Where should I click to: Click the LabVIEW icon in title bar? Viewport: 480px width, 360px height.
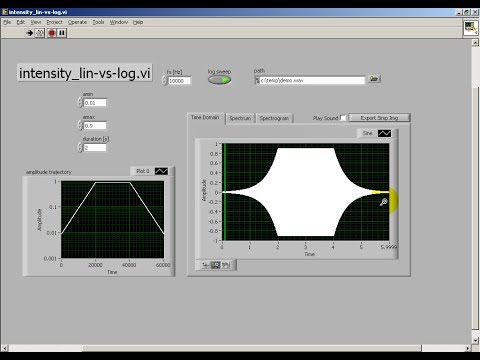[5, 12]
